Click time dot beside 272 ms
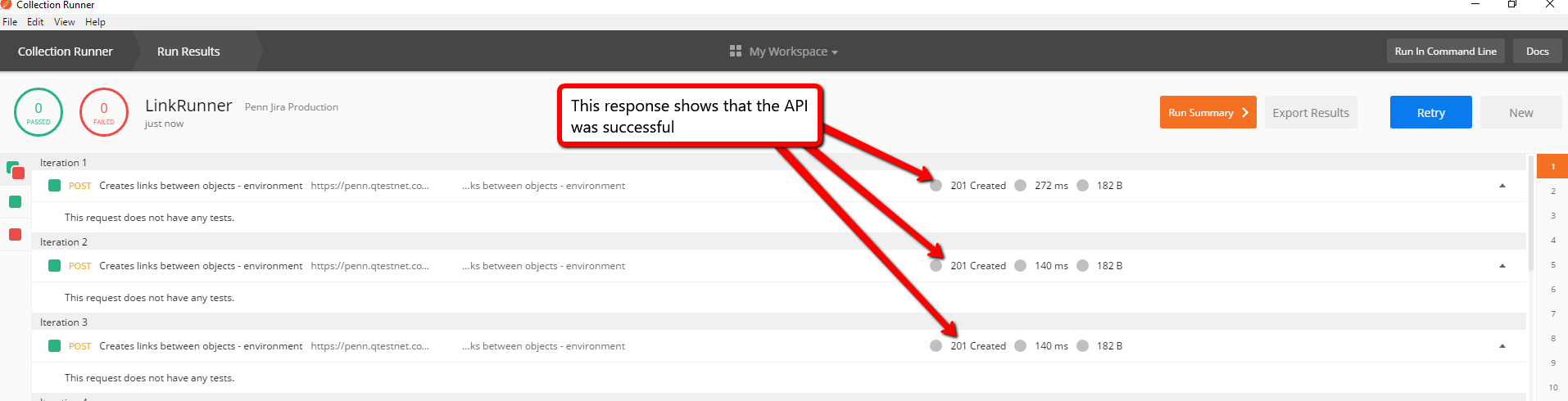This screenshot has width=1568, height=401. (1020, 186)
